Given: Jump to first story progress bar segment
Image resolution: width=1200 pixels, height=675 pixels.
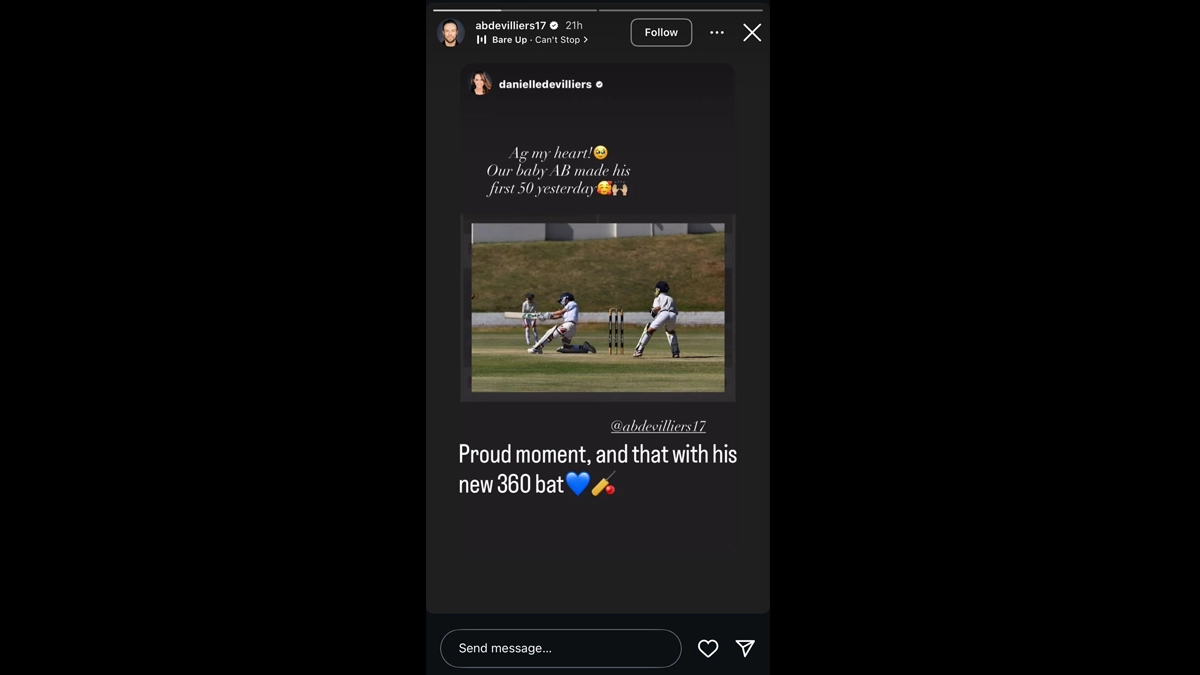Looking at the screenshot, I should (x=515, y=10).
